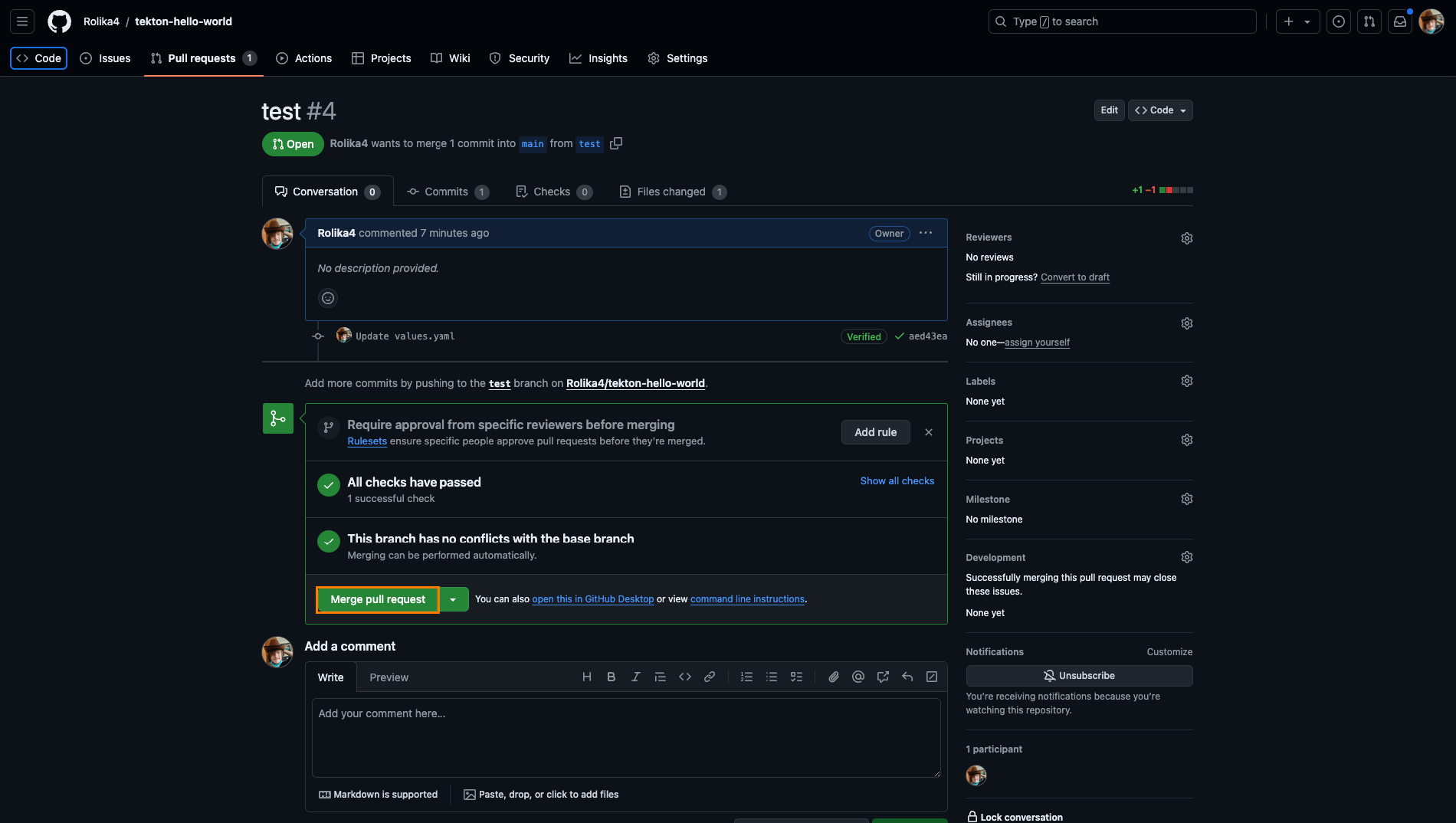Select the Italic formatting icon

click(635, 677)
